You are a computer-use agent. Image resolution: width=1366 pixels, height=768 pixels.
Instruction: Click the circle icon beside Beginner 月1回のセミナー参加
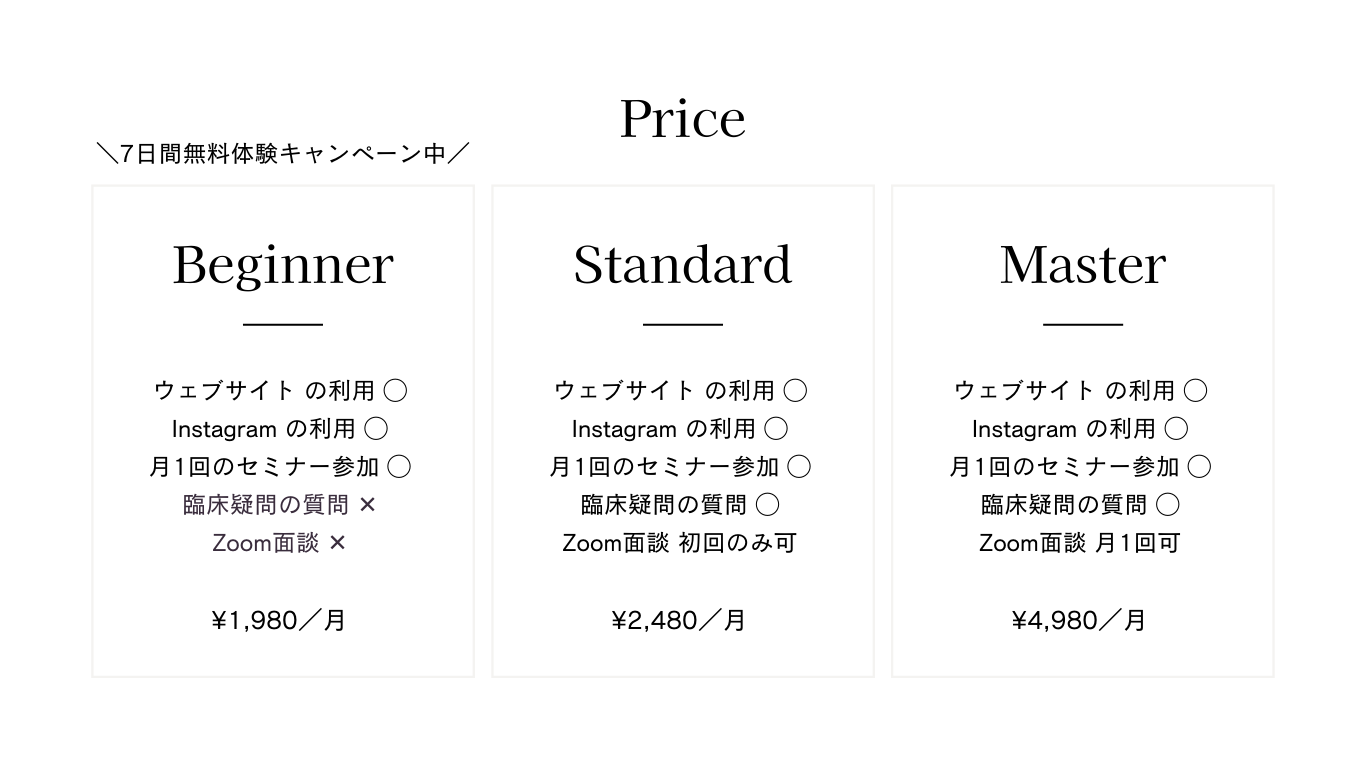pos(399,467)
